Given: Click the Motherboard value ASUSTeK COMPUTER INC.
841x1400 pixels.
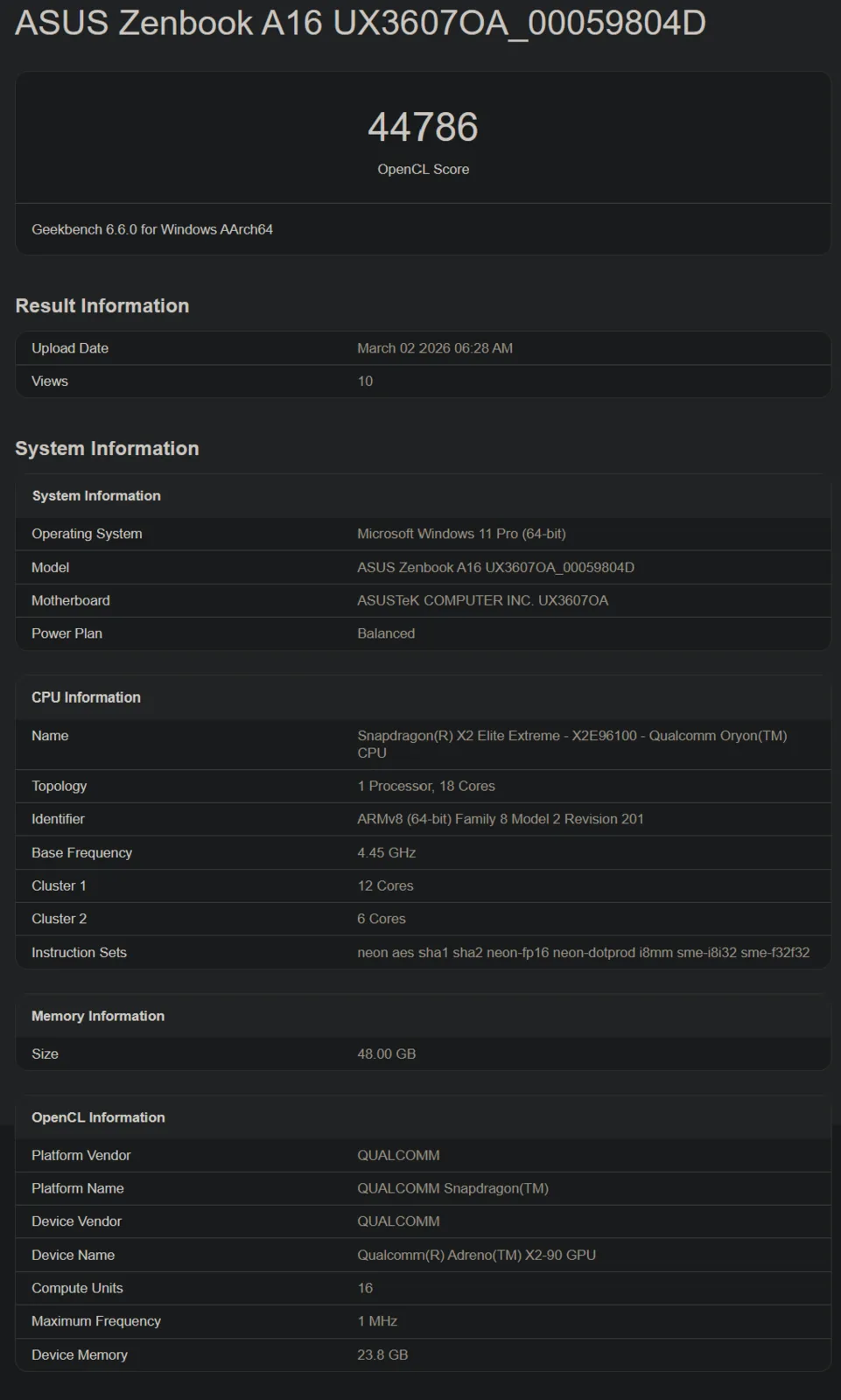Looking at the screenshot, I should [482, 600].
